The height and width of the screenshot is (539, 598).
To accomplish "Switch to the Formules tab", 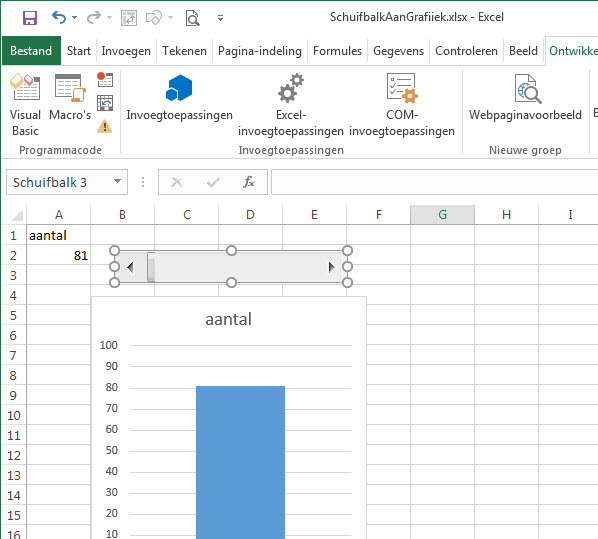I will (x=337, y=51).
